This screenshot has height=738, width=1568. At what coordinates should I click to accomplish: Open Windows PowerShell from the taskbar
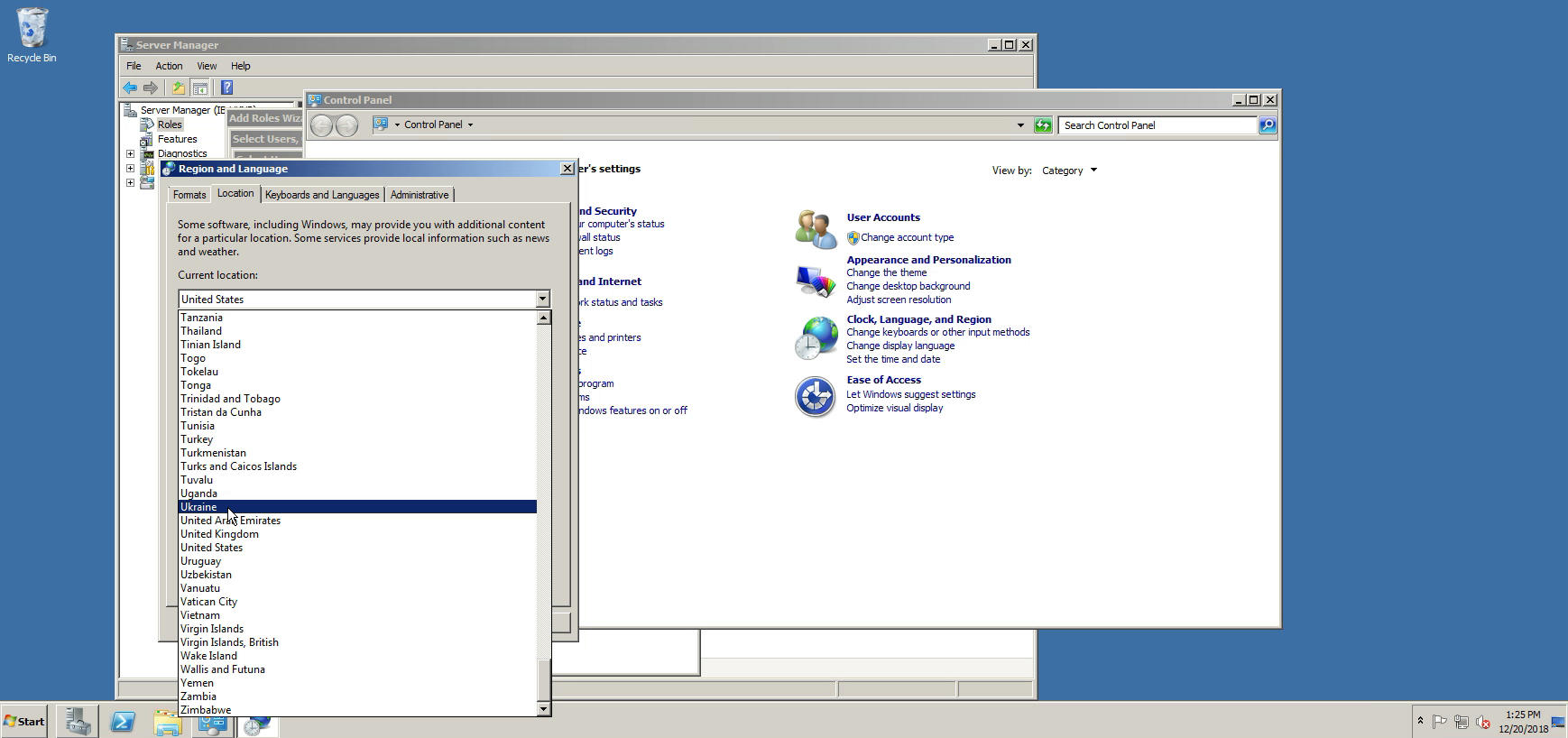tap(123, 721)
